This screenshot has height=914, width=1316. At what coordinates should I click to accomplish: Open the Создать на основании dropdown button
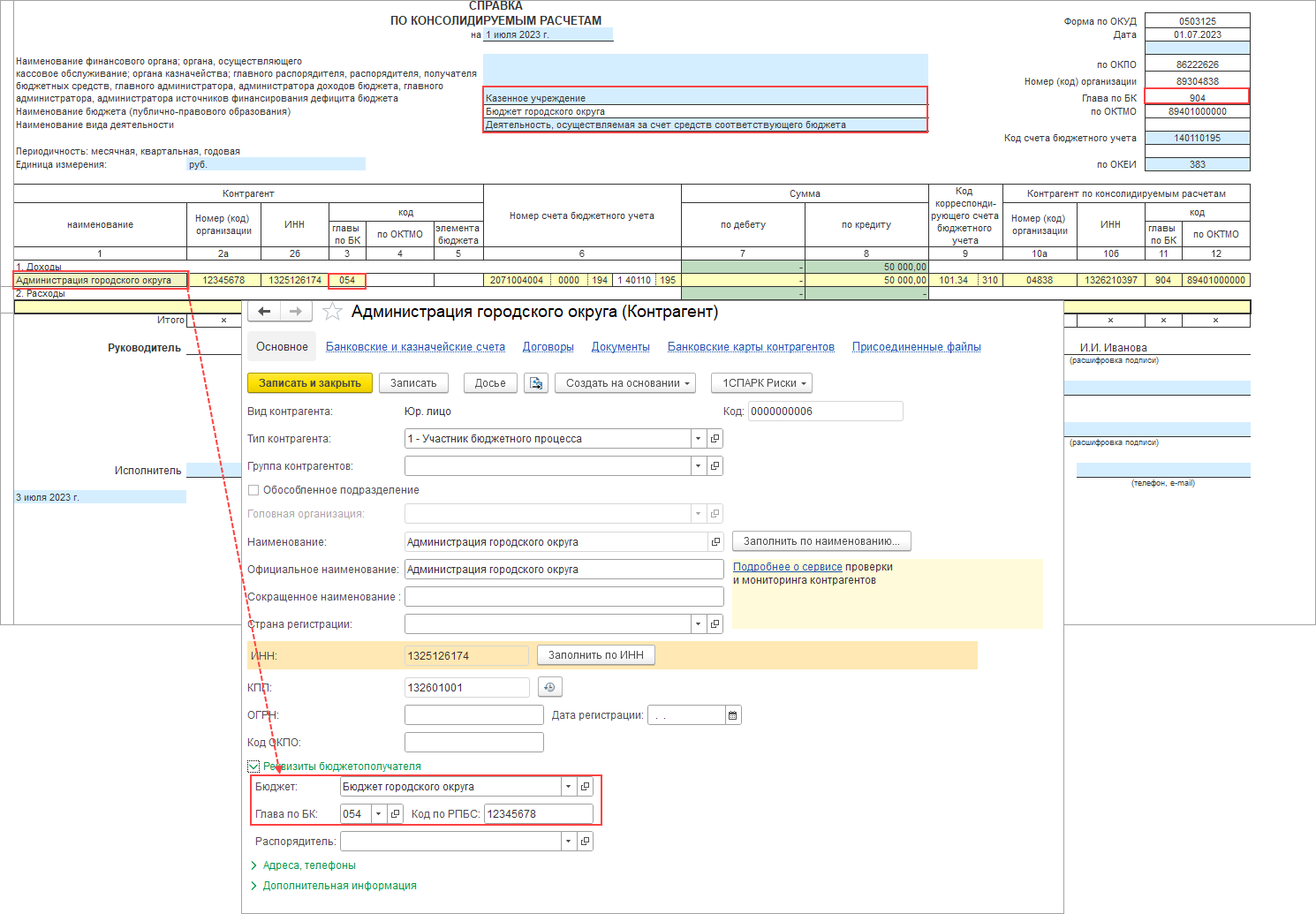(x=625, y=383)
